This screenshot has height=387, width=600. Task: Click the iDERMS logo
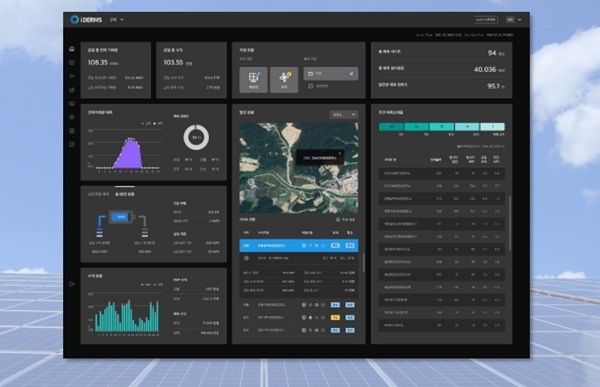tap(86, 20)
